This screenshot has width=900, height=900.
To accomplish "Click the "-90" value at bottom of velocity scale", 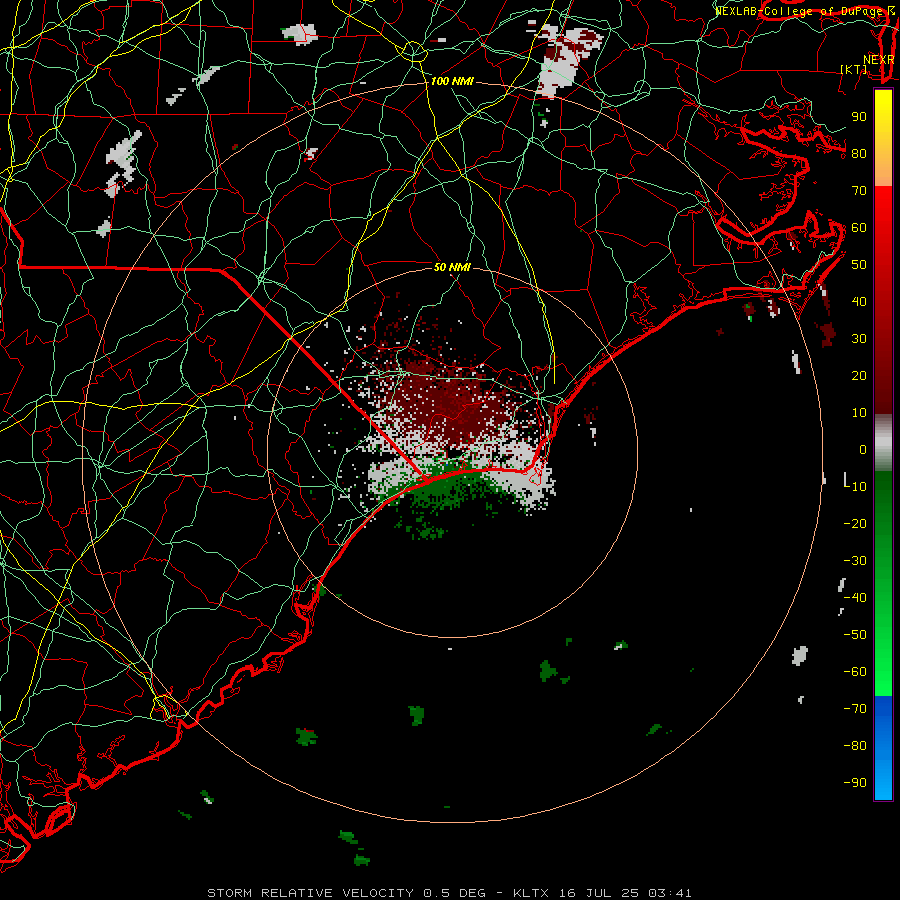I will coord(855,783).
